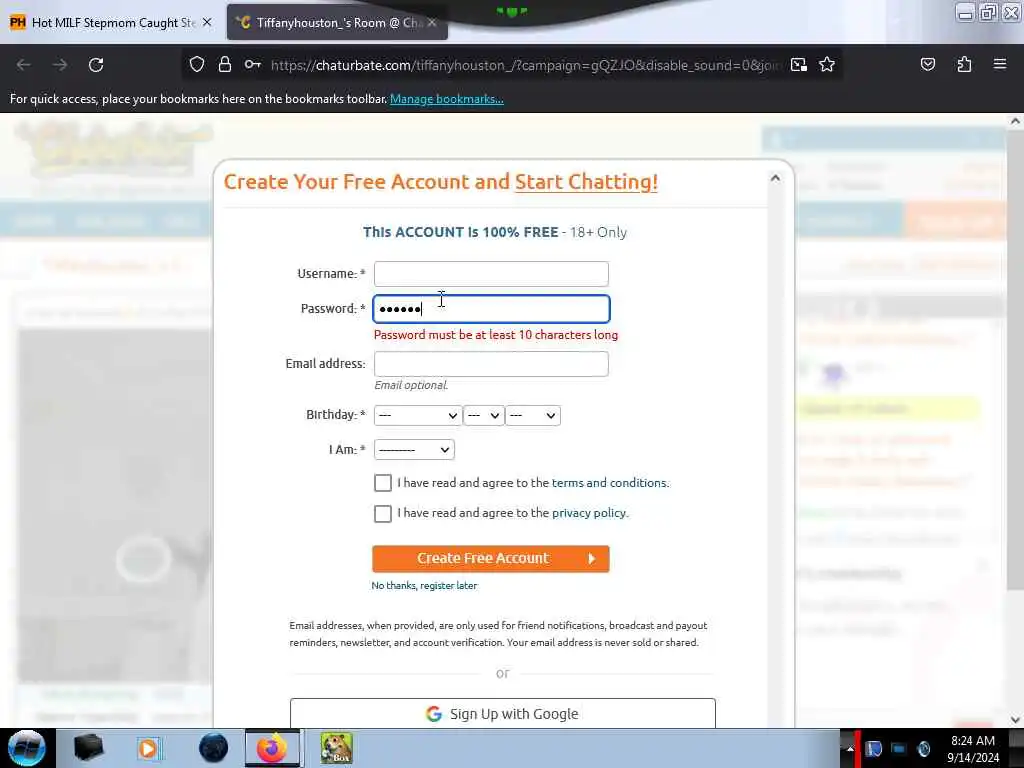This screenshot has width=1024, height=768.
Task: Open the tray icon left of the clock
Action: pyautogui.click(x=923, y=748)
